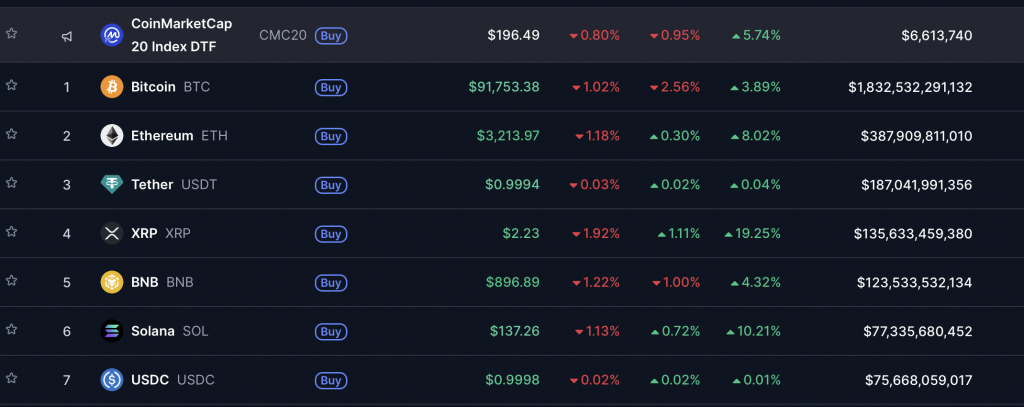Open the BNB coin name link

tap(146, 282)
